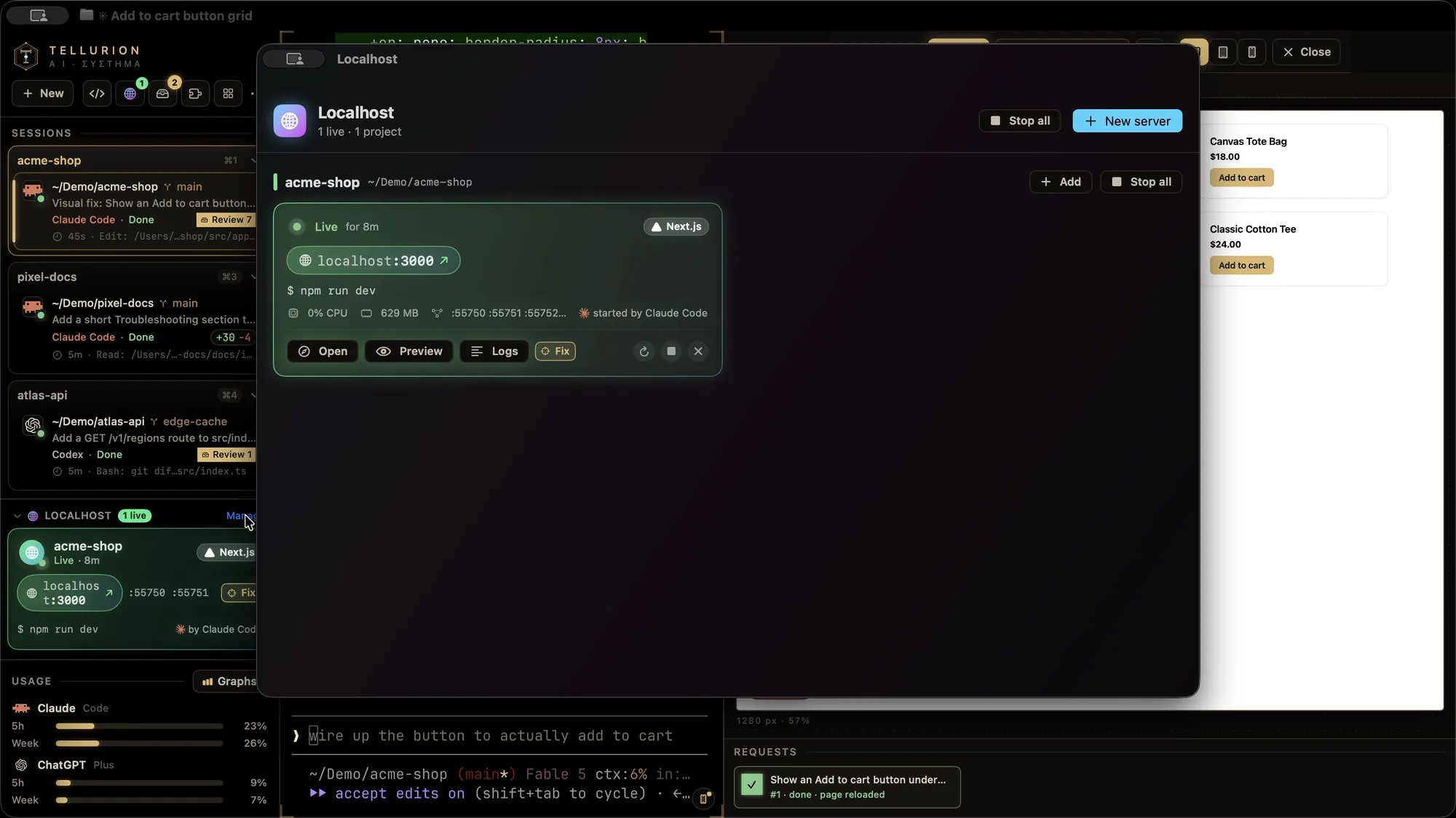Open the localhost:3000 link on the server card
The height and width of the screenshot is (818, 1456).
point(373,261)
